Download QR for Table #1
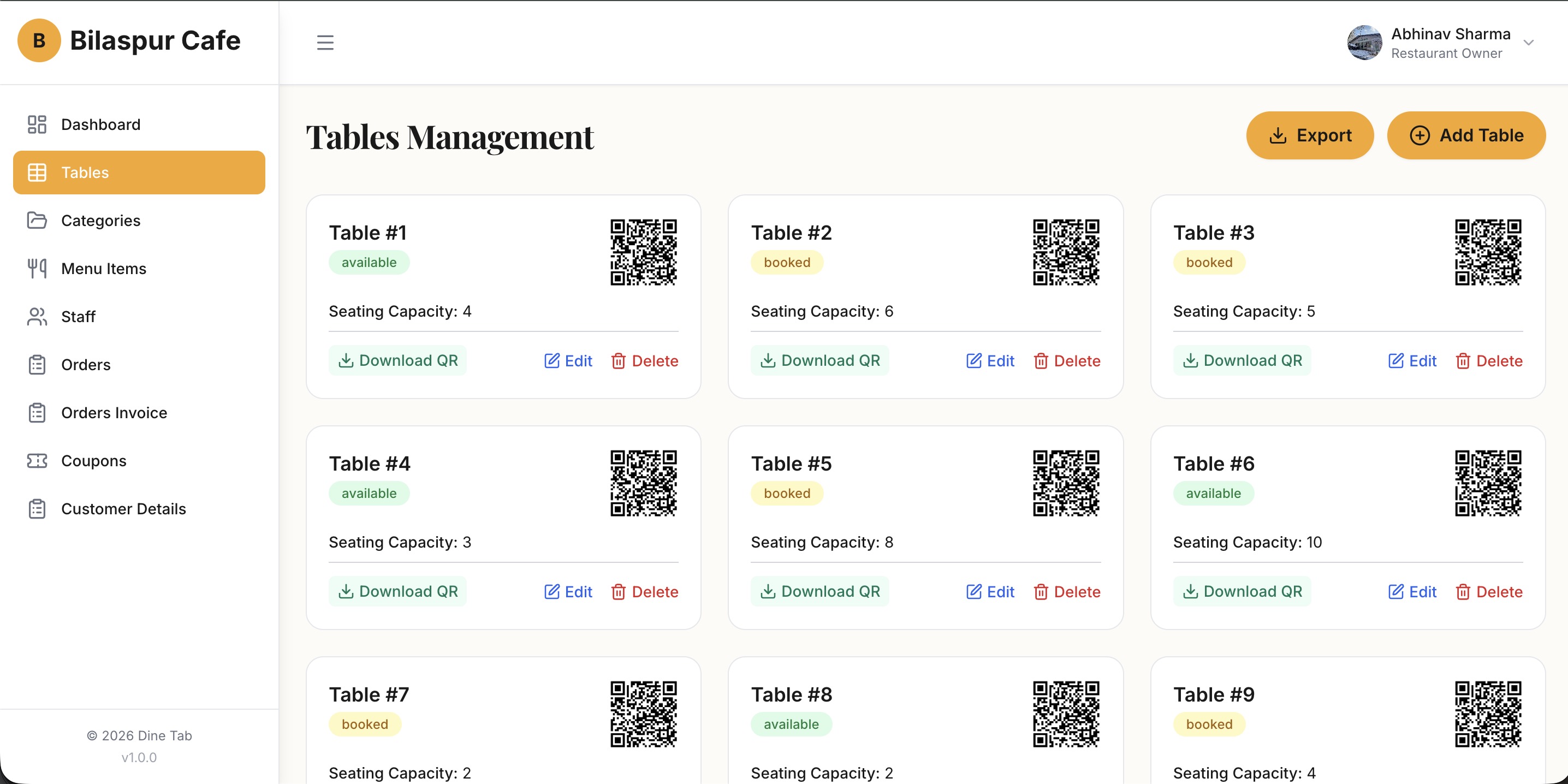 (398, 360)
